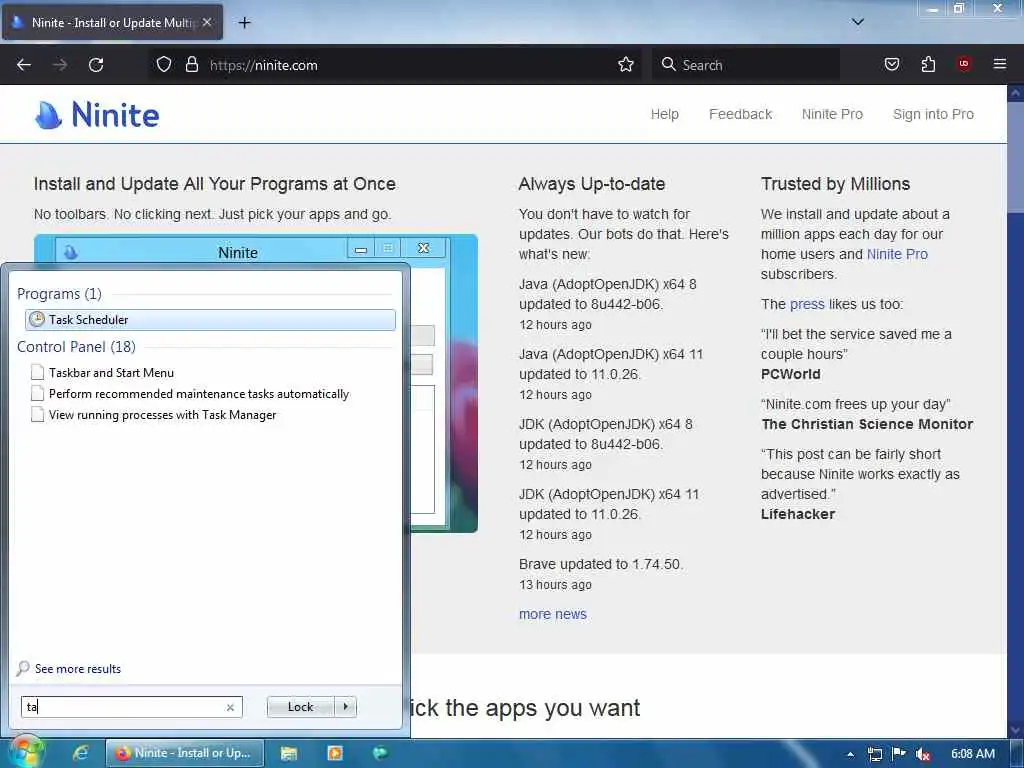
Task: Launch Internet Explorer from taskbar
Action: pos(80,753)
